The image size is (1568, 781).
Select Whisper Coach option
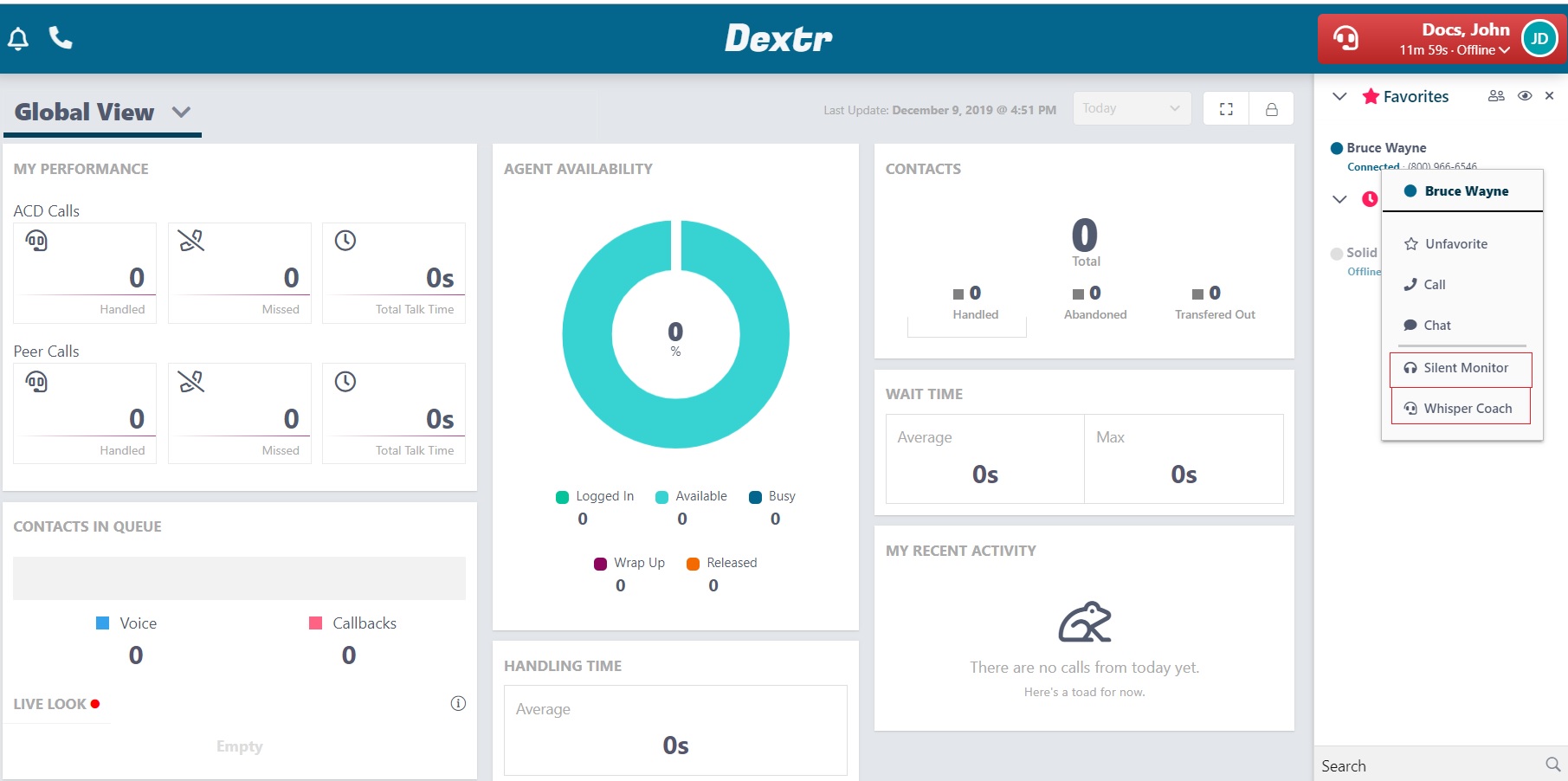tap(1461, 407)
